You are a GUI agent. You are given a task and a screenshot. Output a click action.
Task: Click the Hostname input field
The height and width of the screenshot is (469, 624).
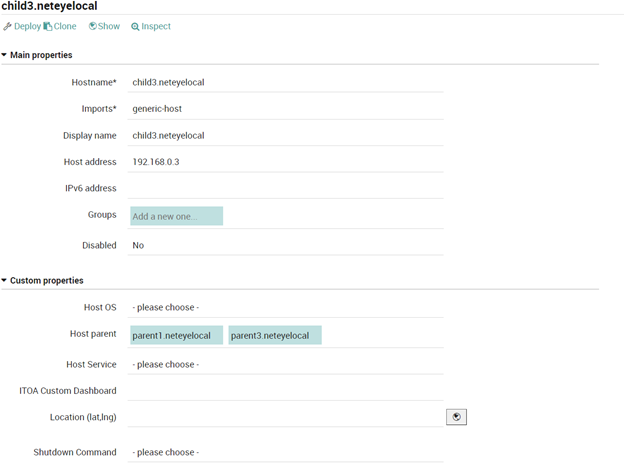click(x=285, y=82)
